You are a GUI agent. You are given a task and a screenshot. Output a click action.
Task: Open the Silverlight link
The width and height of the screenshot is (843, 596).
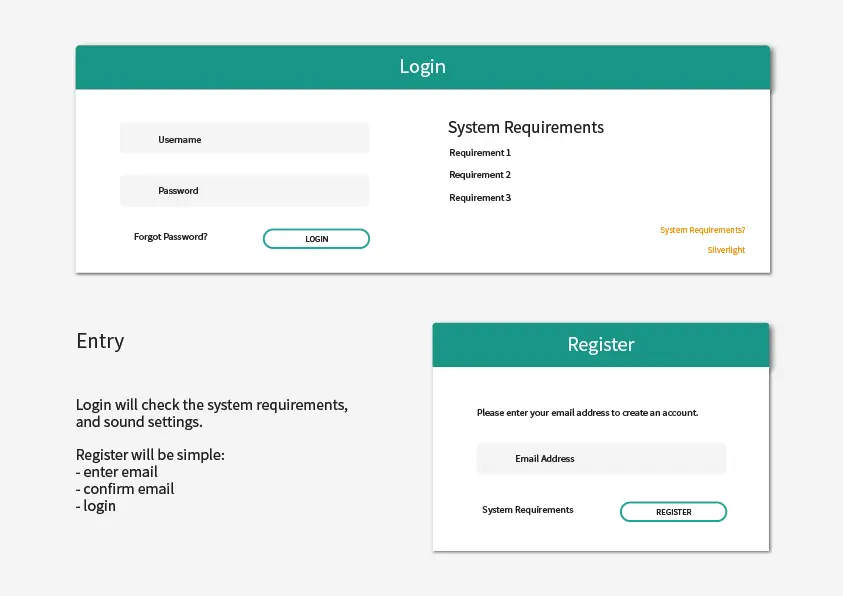point(726,249)
